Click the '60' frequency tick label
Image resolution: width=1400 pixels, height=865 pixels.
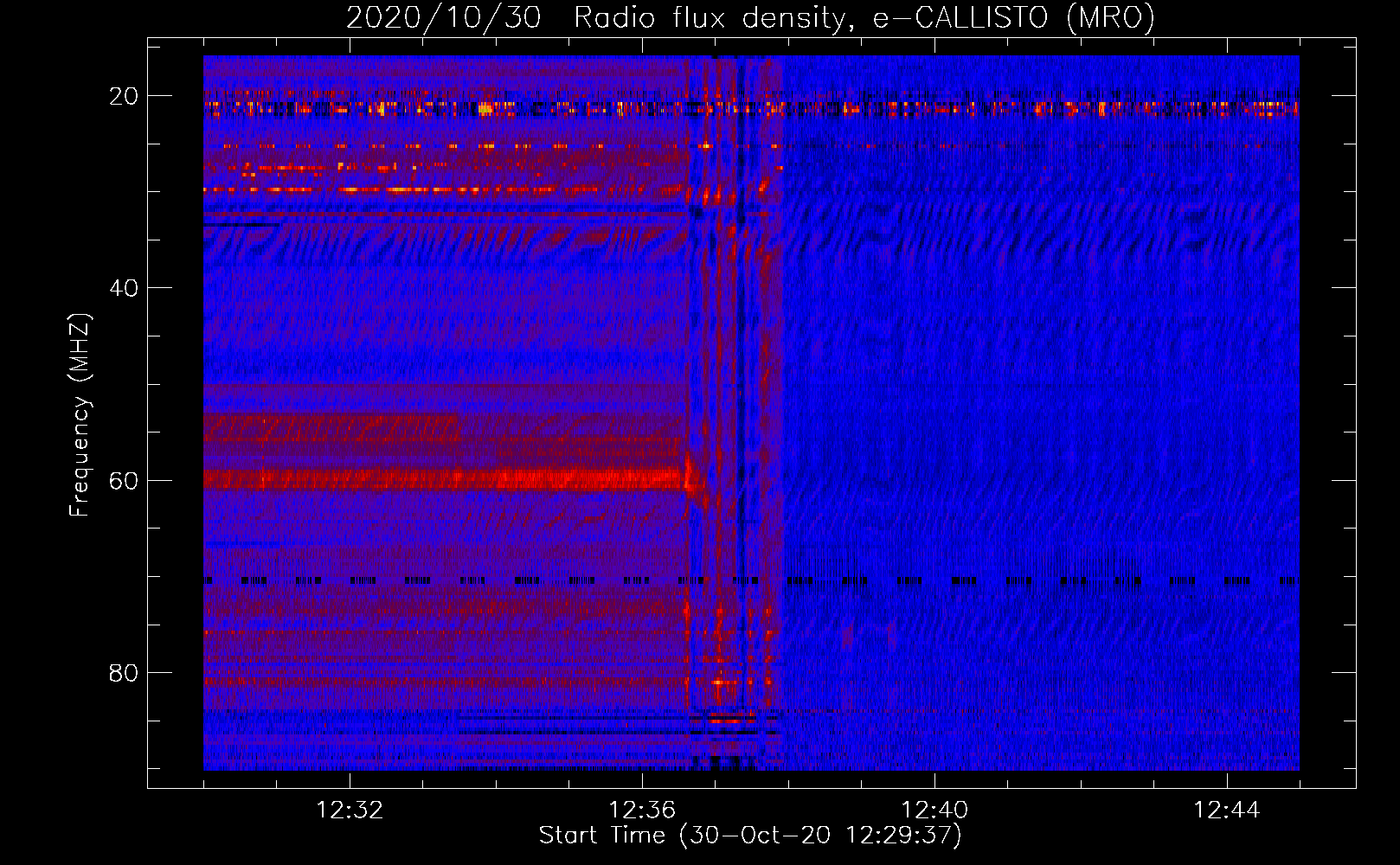pos(124,480)
